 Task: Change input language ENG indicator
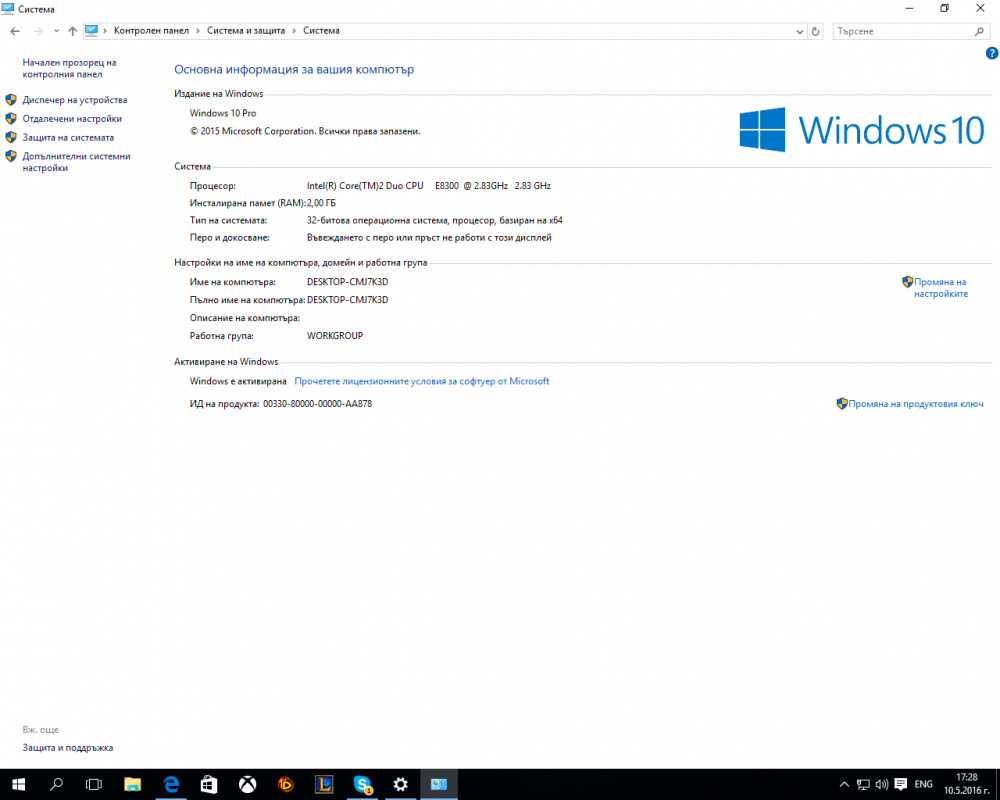coord(923,784)
